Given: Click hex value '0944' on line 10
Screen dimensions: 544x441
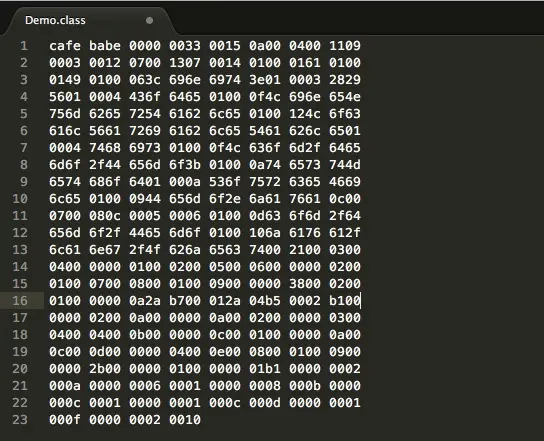Looking at the screenshot, I should click(145, 198).
